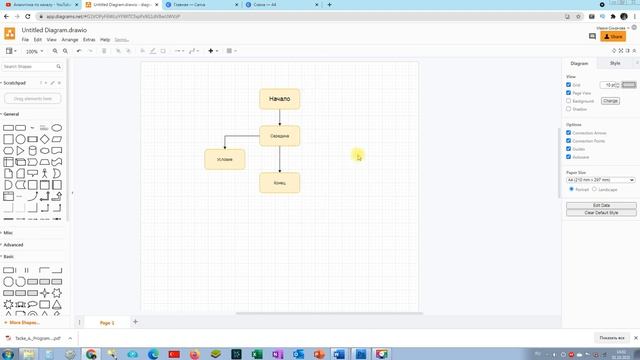Screen dimensions: 640x360
Task: Click the draw.io logo icon
Action: click(10, 33)
